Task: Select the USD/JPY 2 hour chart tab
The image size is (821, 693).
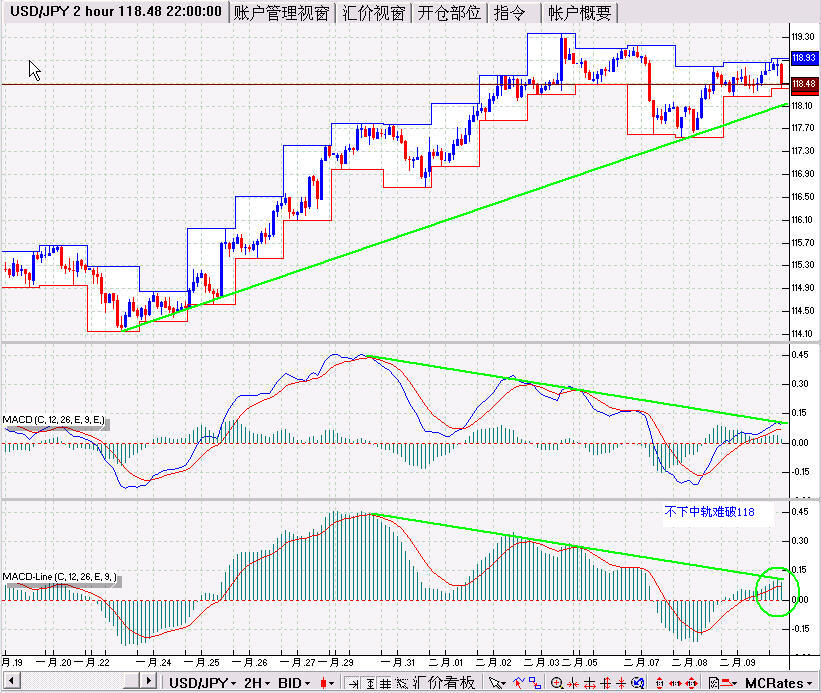Action: 116,12
